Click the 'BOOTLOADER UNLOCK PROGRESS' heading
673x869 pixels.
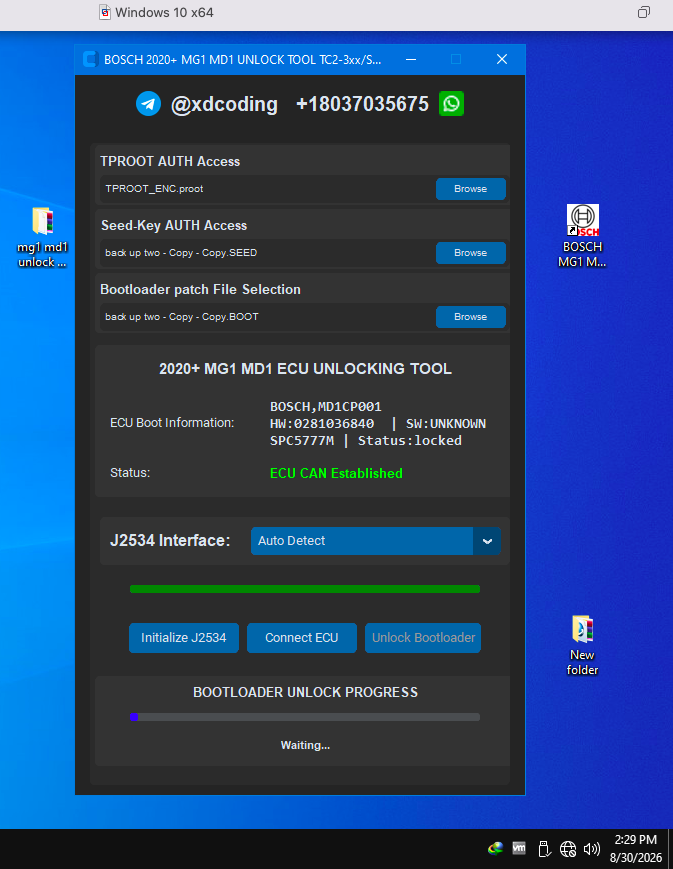[305, 692]
